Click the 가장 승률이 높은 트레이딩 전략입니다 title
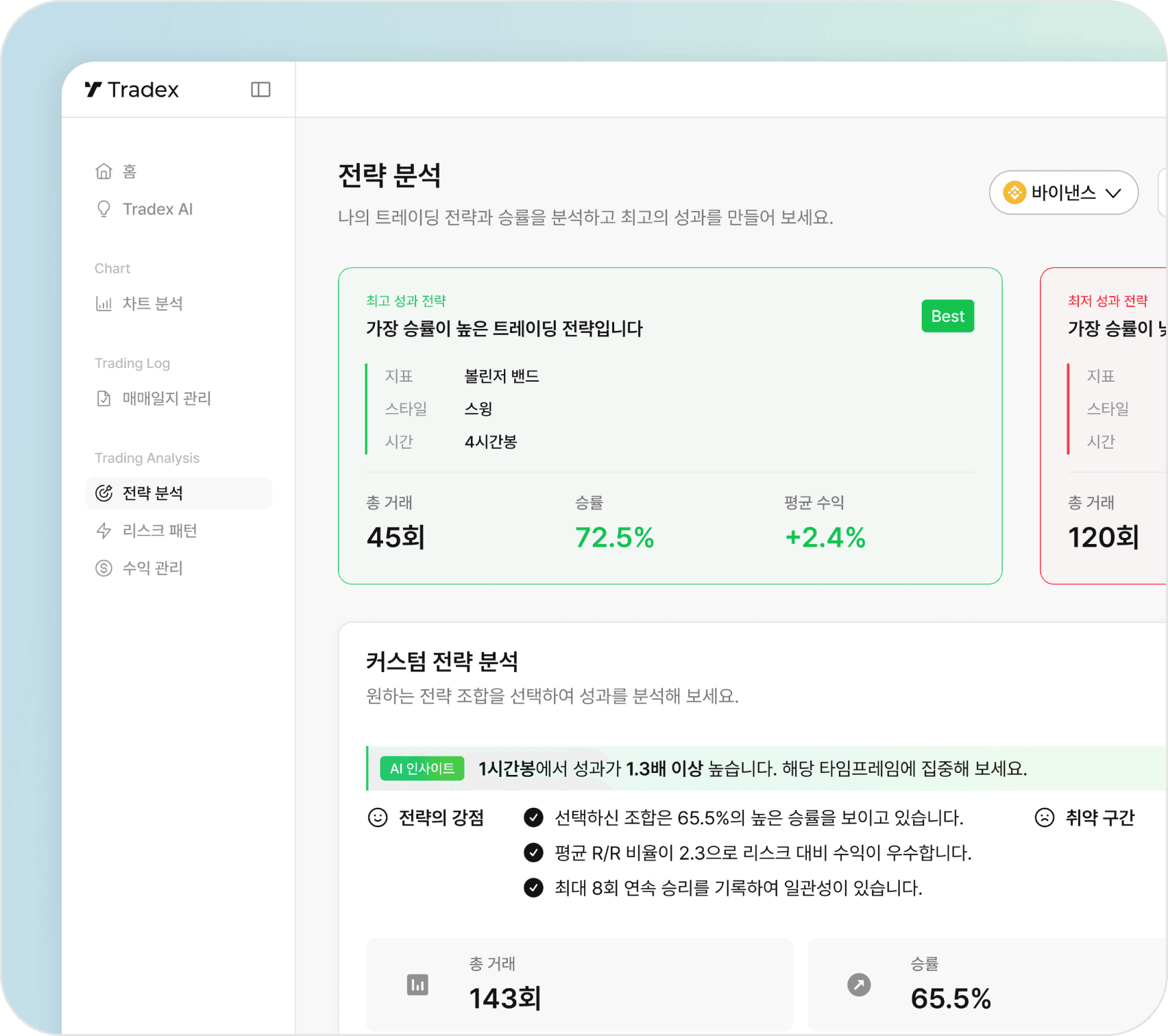The height and width of the screenshot is (1036, 1168). point(504,329)
